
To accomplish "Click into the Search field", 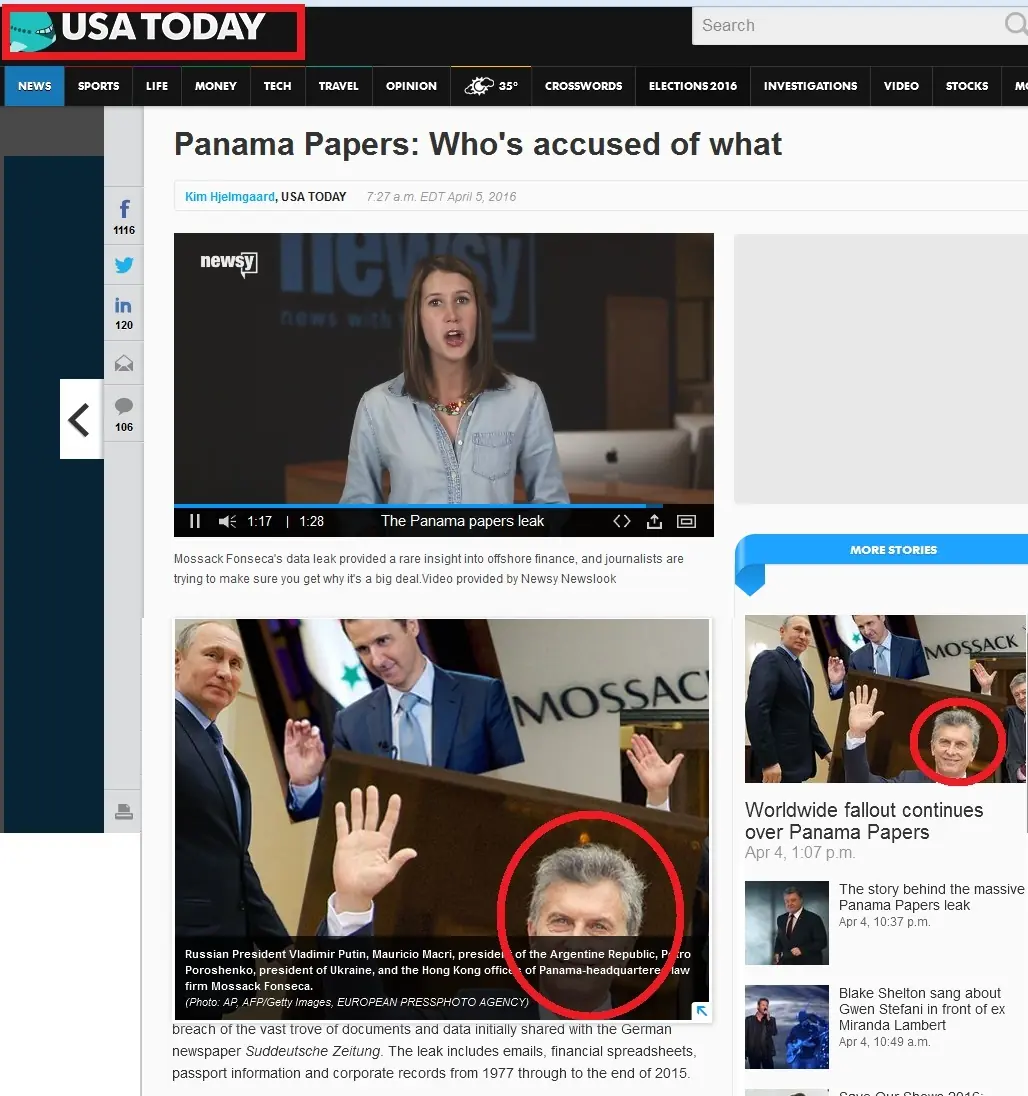I will coord(849,26).
